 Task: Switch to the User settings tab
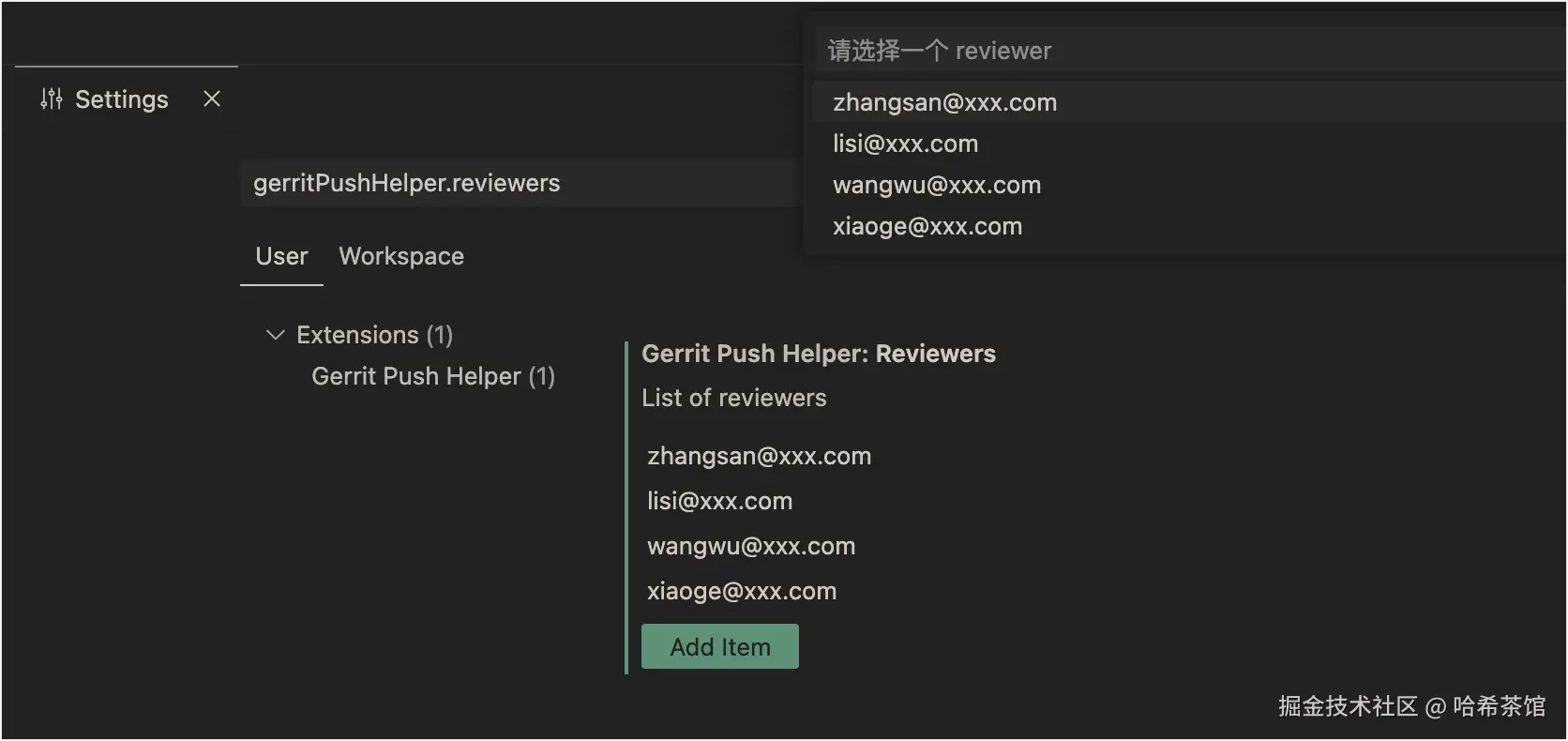[x=281, y=256]
